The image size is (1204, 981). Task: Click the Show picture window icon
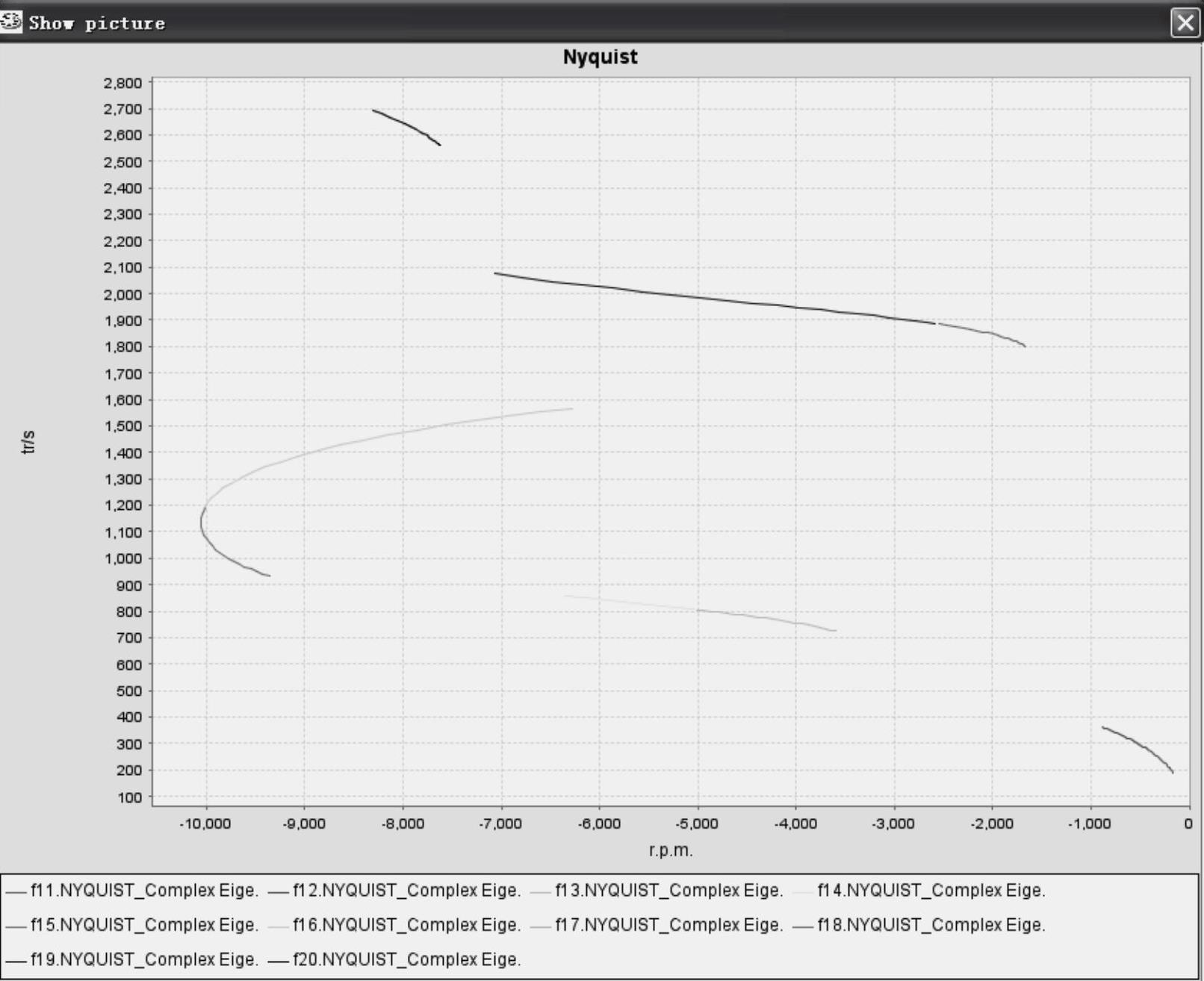tap(10, 22)
